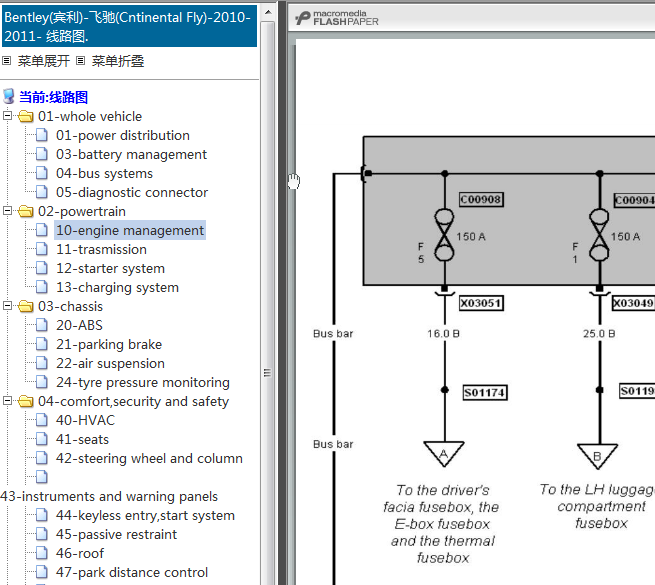Image resolution: width=655 pixels, height=585 pixels.
Task: Click the 01-whole vehicle folder icon
Action: 25,116
